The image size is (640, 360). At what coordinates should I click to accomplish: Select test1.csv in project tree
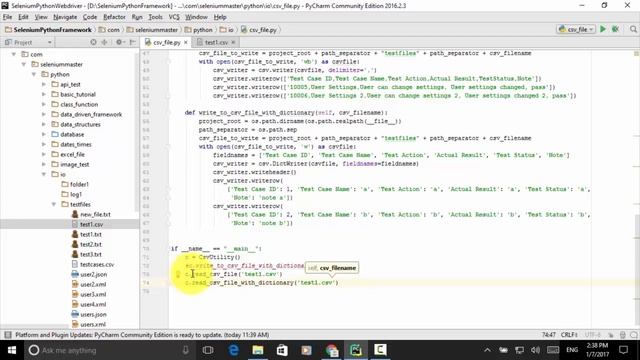91,224
